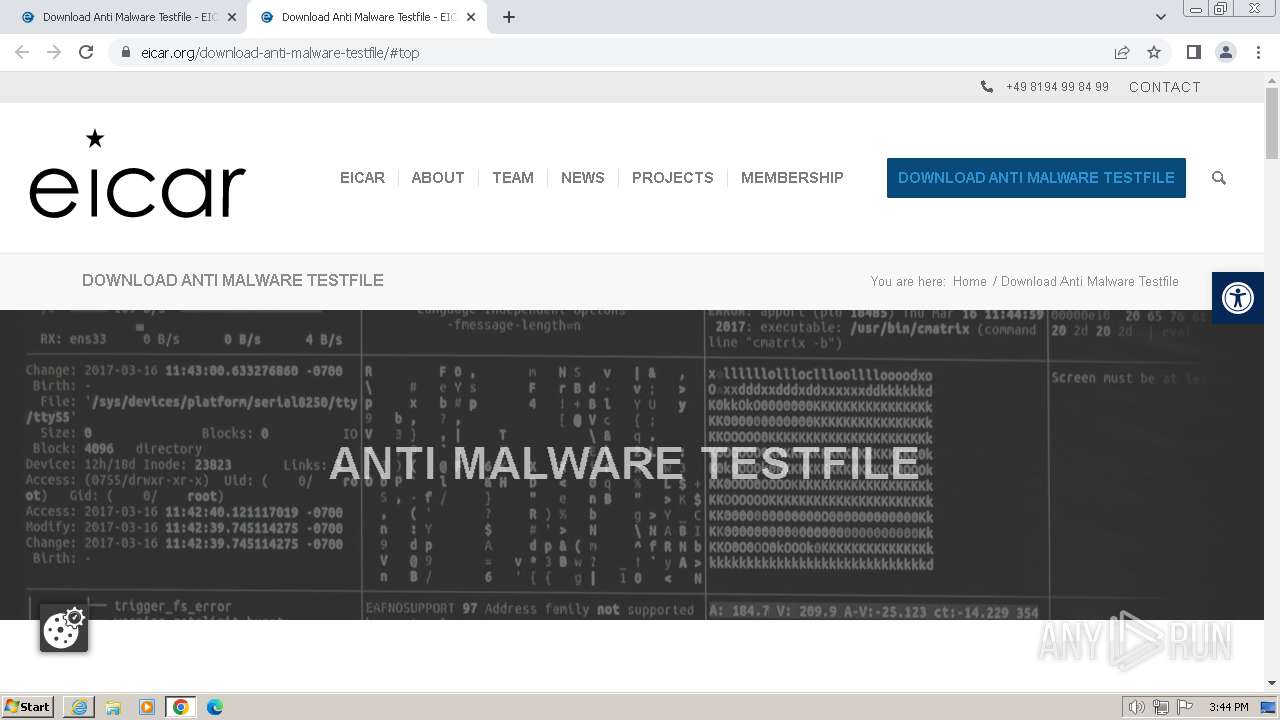Screen dimensions: 1280x720
Task: Click the taskbar clock 3:44 PM
Action: 1228,707
